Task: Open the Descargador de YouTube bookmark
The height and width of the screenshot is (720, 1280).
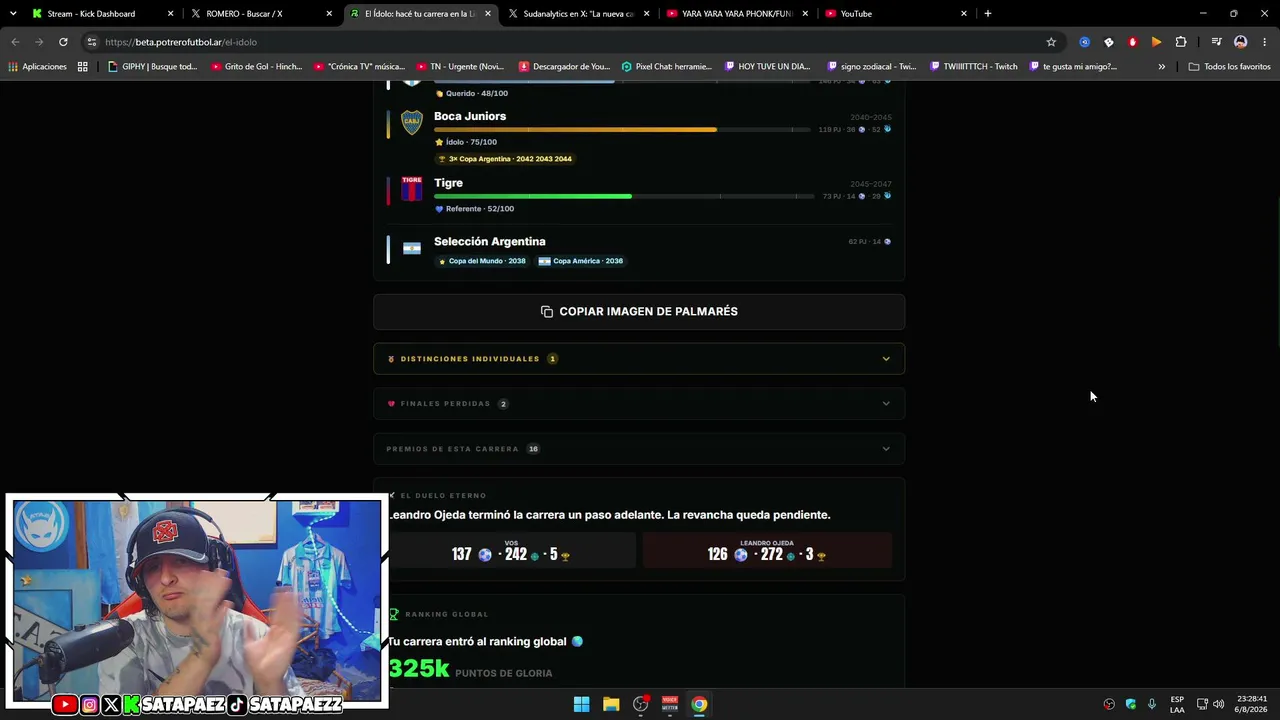Action: tap(564, 67)
